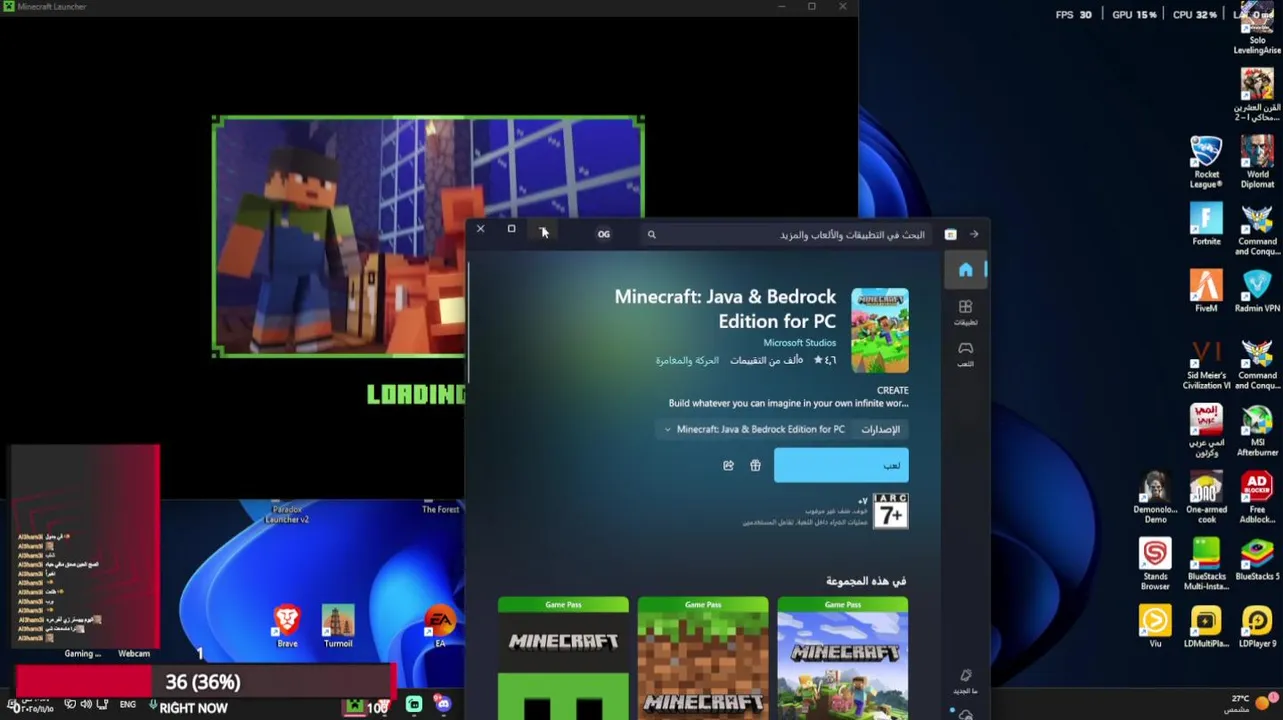Image resolution: width=1283 pixels, height=720 pixels.
Task: Open BlueStacks Multi-Instance shortcut
Action: pyautogui.click(x=1206, y=564)
